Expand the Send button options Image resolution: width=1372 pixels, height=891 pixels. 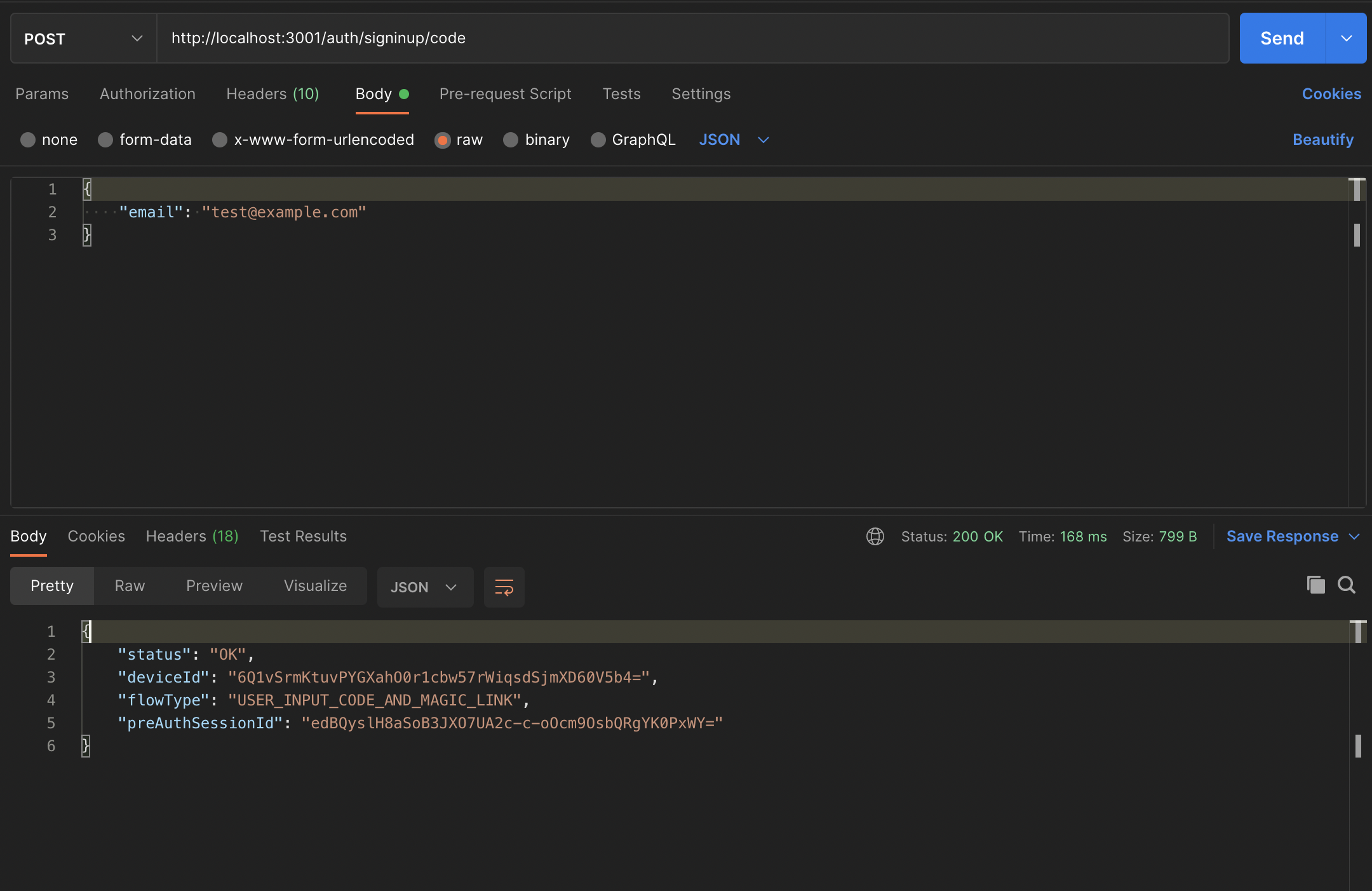click(1346, 38)
